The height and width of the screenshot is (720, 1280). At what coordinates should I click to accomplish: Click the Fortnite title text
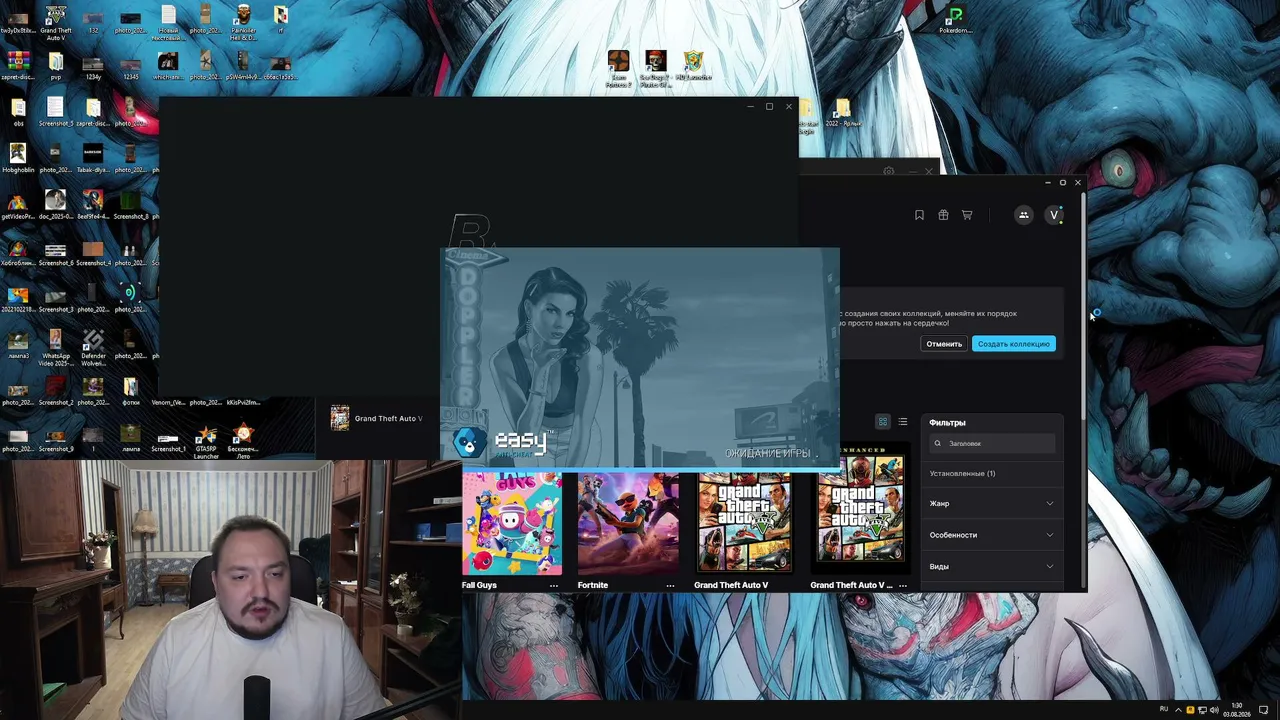pos(593,585)
